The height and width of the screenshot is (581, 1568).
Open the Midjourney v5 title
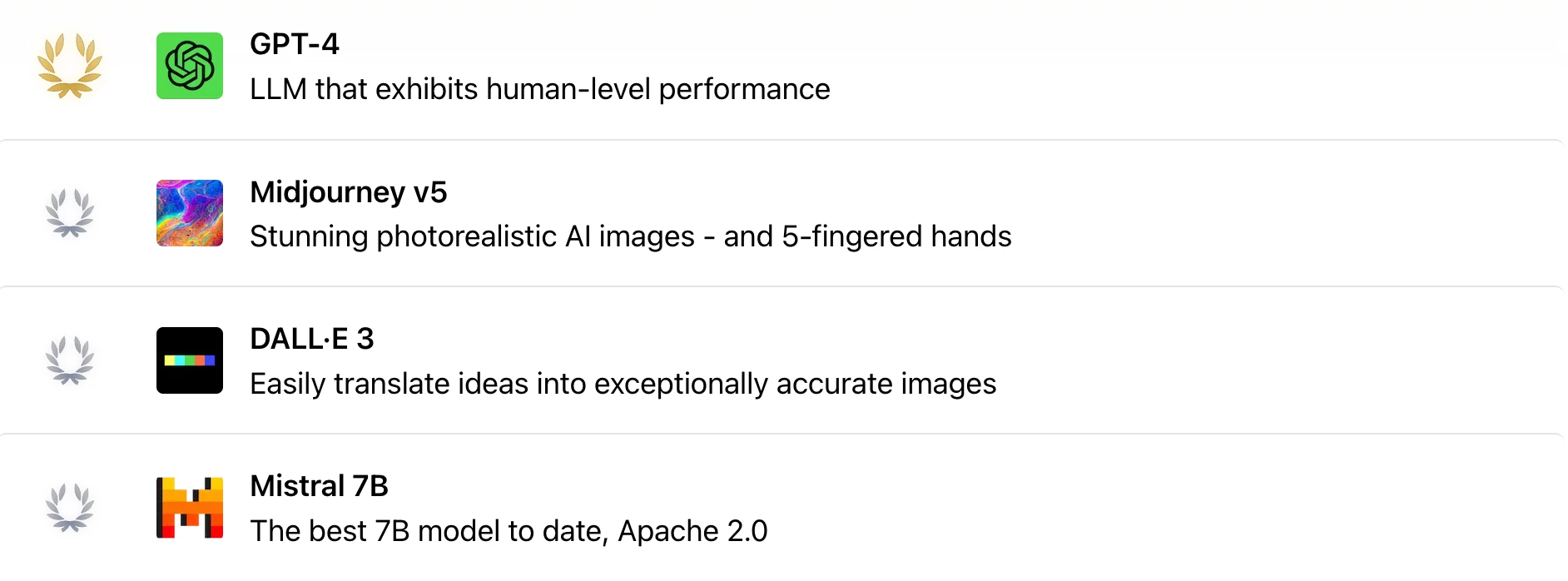[349, 192]
